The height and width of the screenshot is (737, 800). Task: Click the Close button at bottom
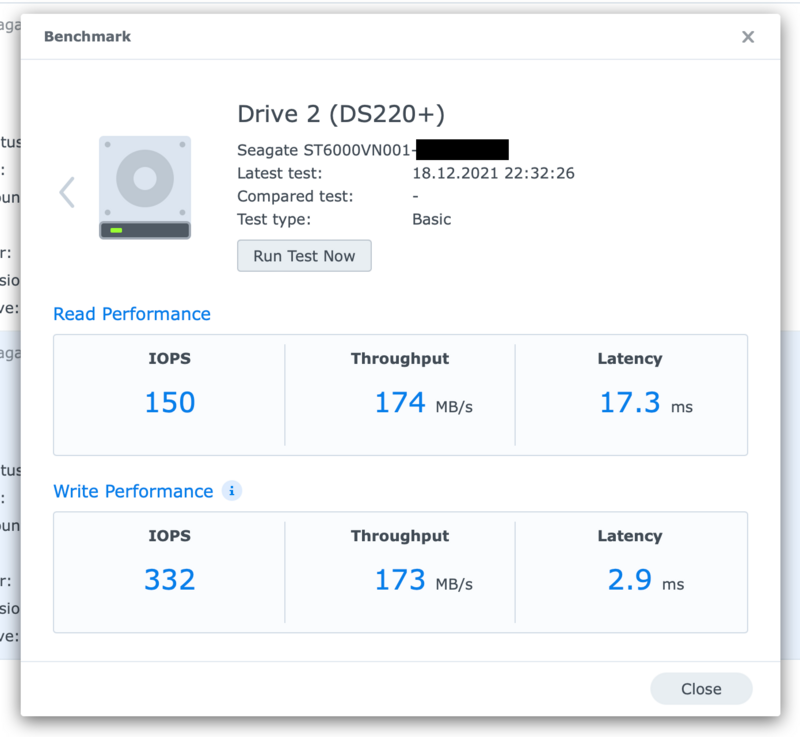701,689
